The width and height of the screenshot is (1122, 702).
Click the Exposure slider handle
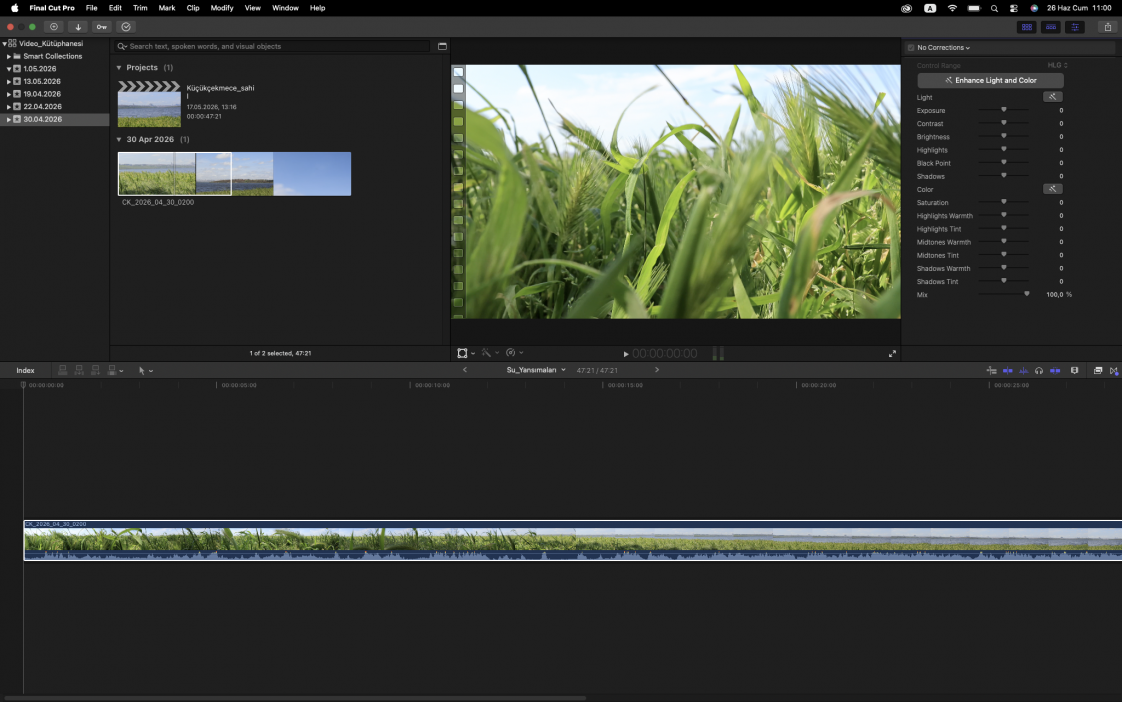click(1003, 110)
